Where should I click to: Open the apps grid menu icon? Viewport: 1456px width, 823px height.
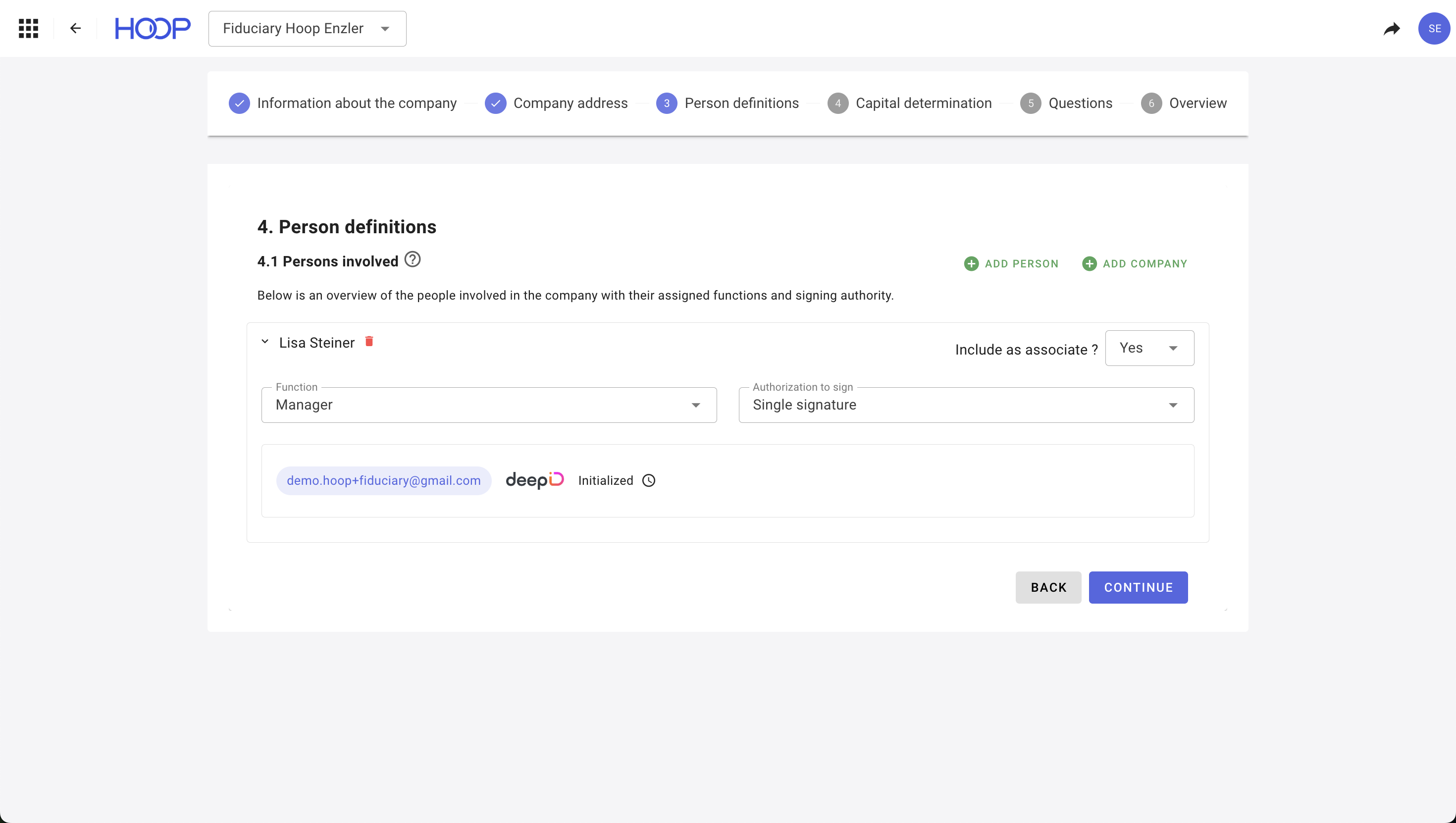28,28
